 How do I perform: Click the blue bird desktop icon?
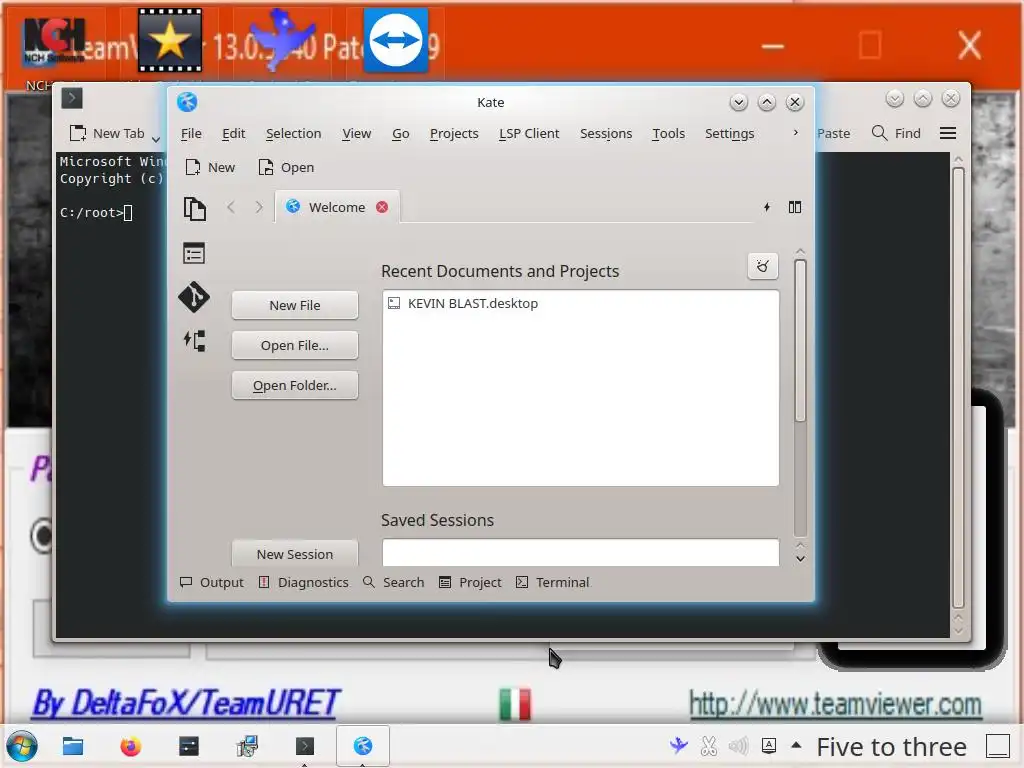pyautogui.click(x=283, y=40)
